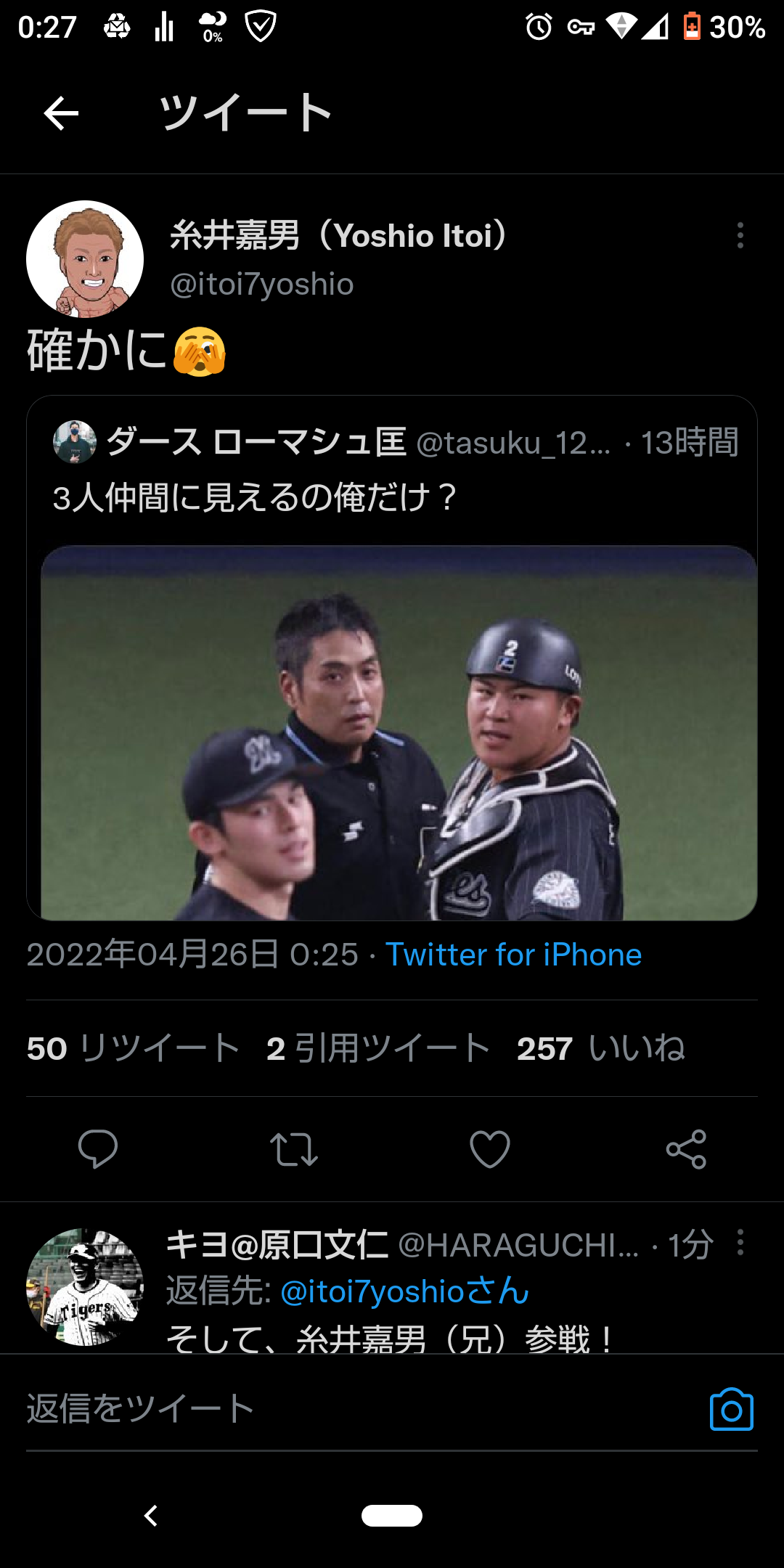View the 2 quote tweets
784x1568 pixels.
(378, 1048)
